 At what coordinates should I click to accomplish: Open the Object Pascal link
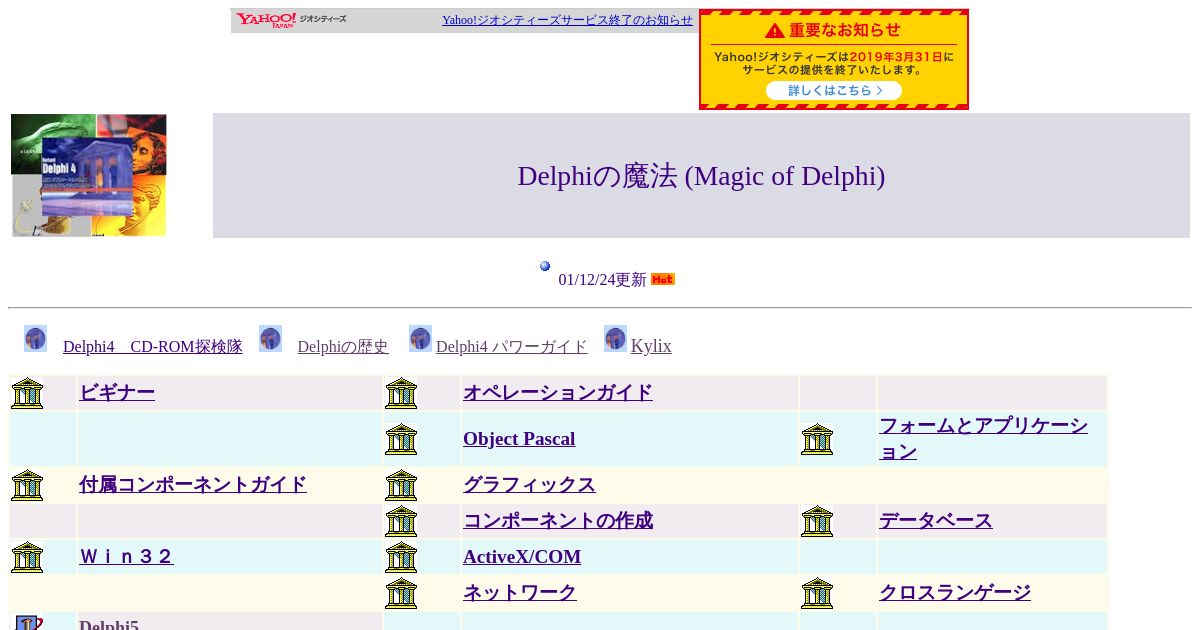519,439
